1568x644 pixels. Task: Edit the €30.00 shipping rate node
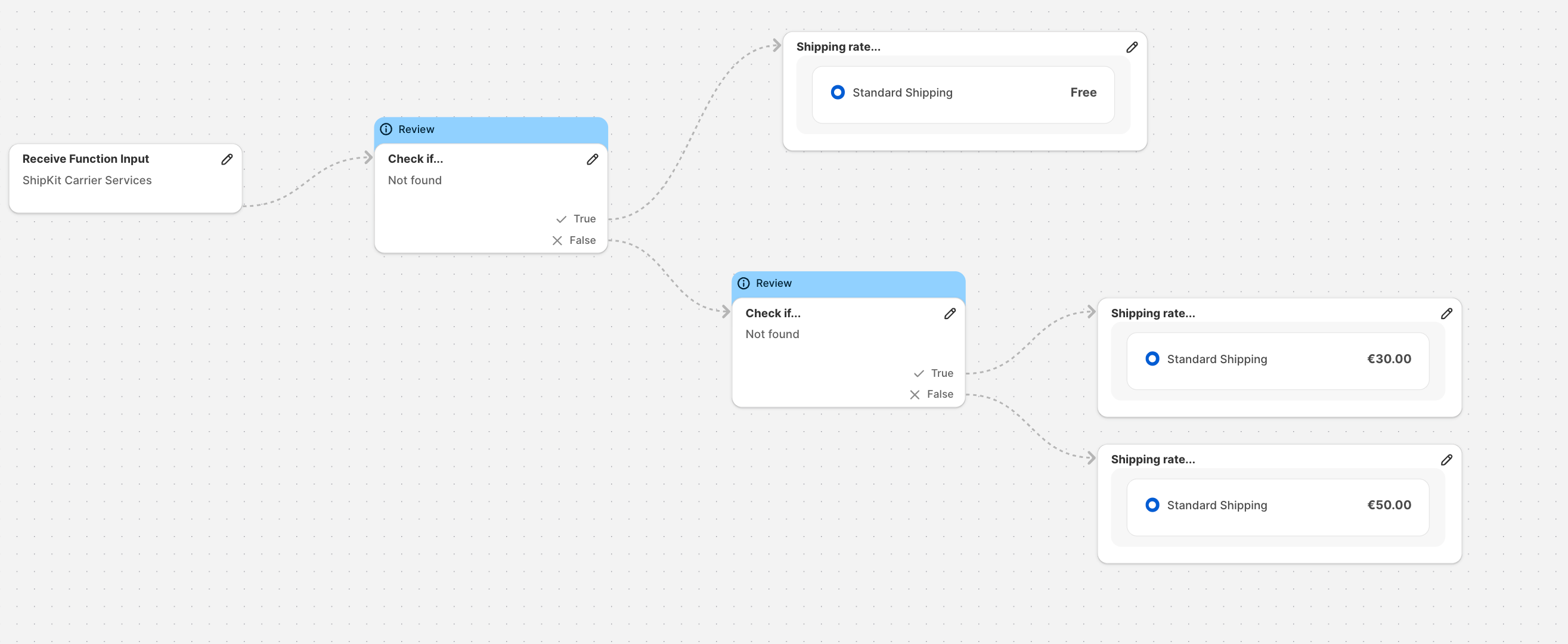tap(1446, 314)
